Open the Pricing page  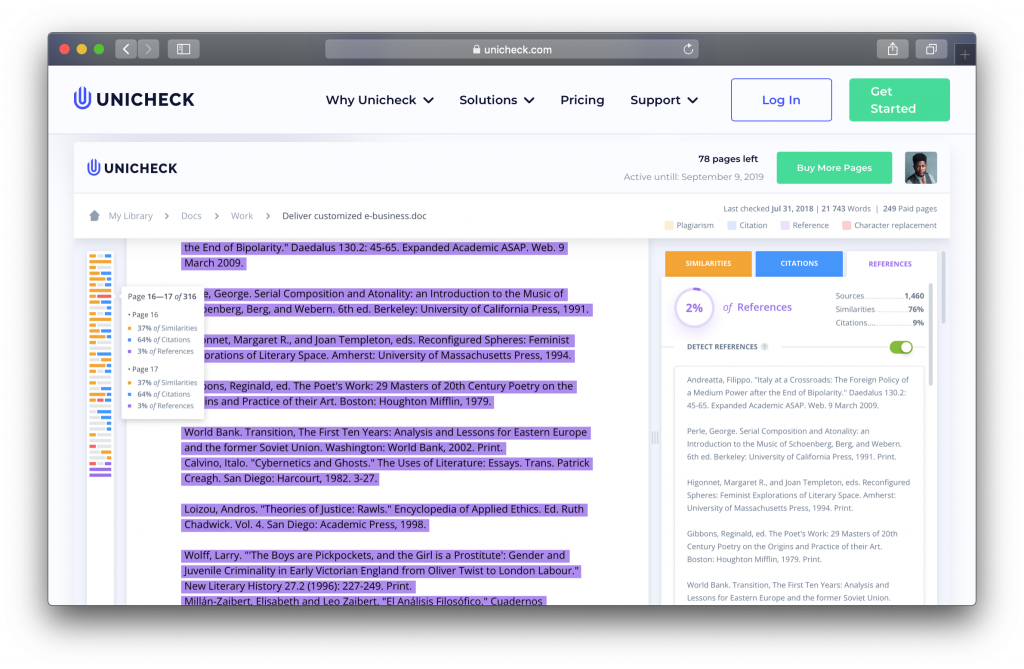pos(582,100)
